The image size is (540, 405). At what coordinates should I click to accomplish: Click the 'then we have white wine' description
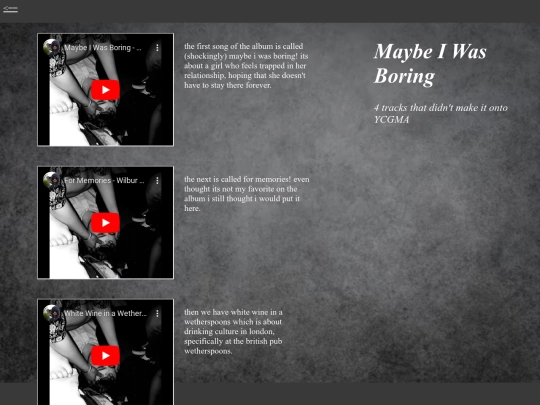click(x=233, y=332)
